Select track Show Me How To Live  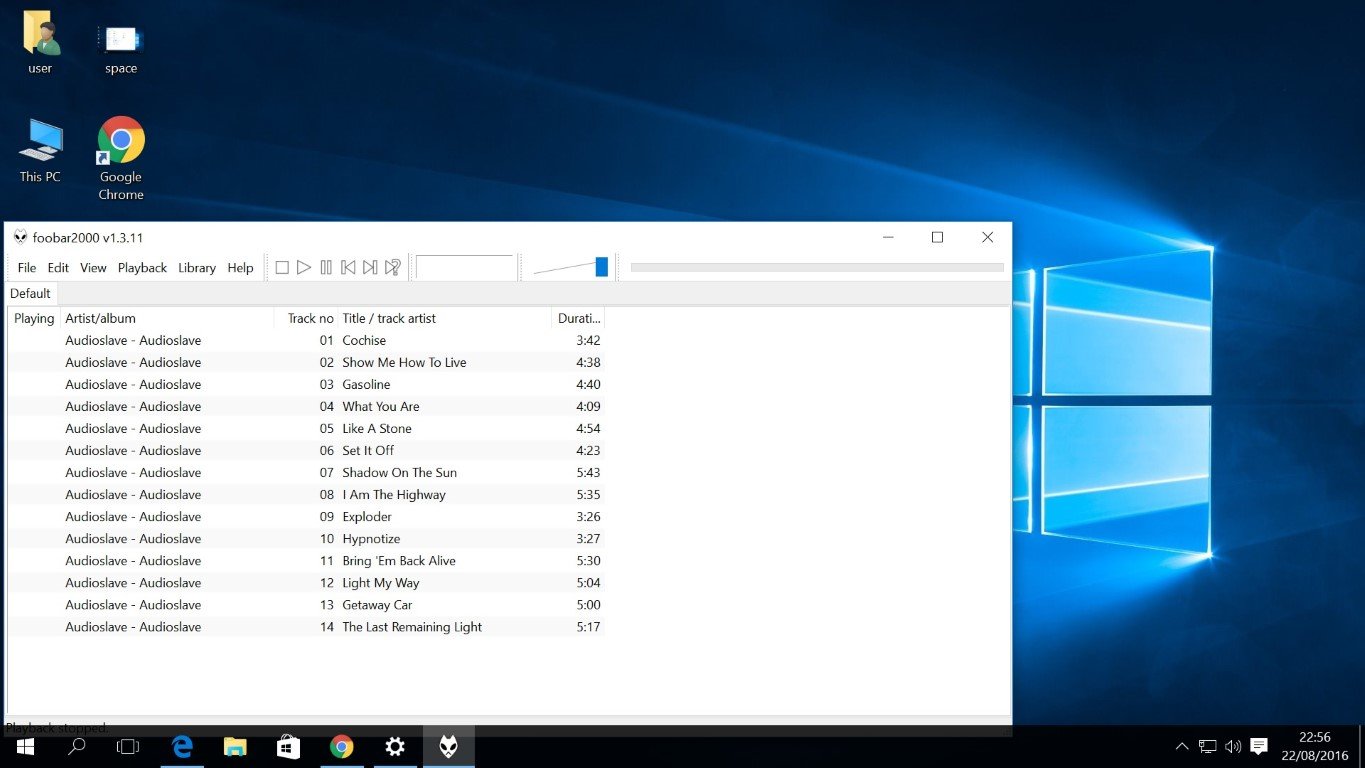306,362
